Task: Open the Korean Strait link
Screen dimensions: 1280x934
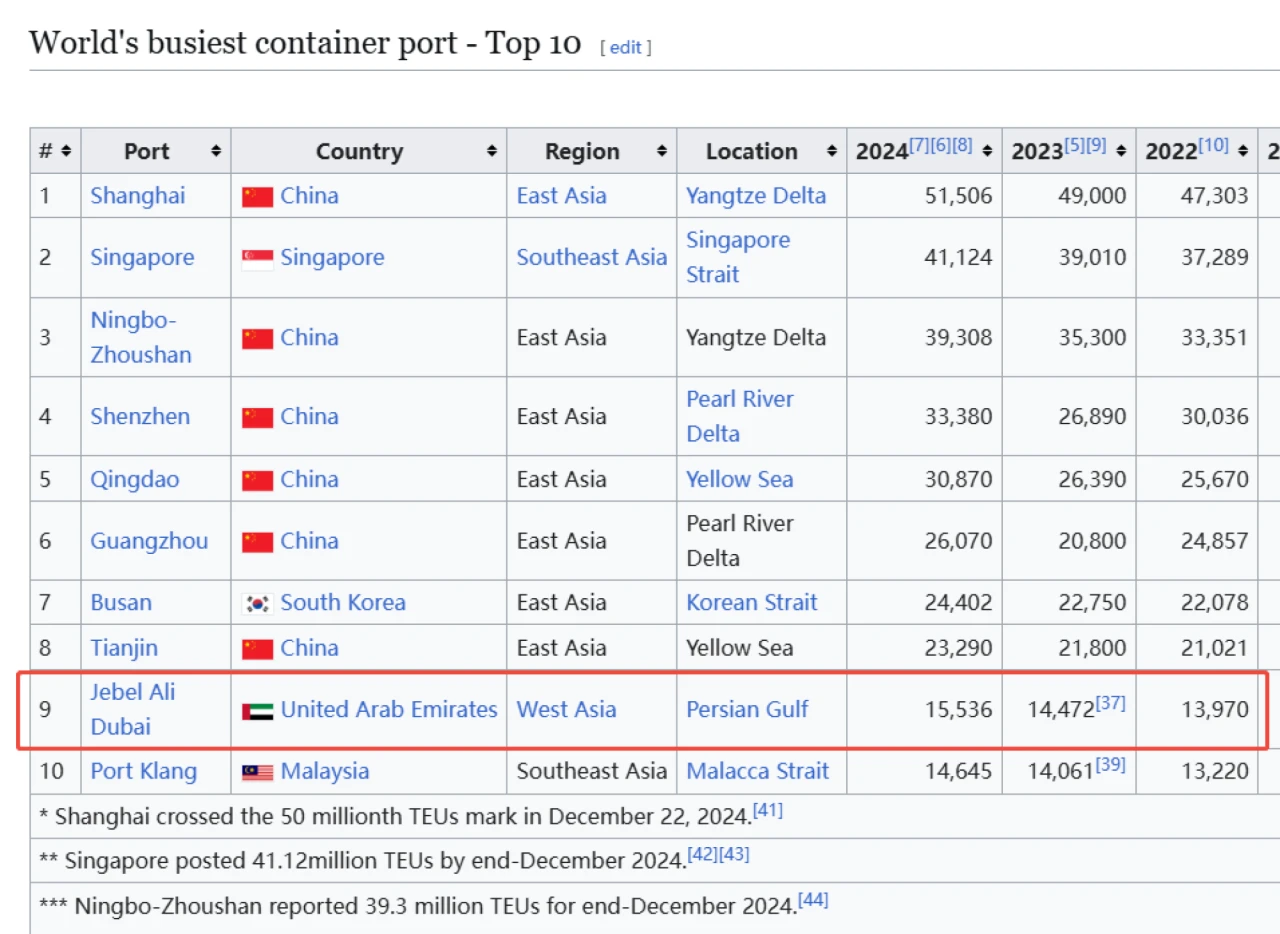Action: (x=751, y=603)
